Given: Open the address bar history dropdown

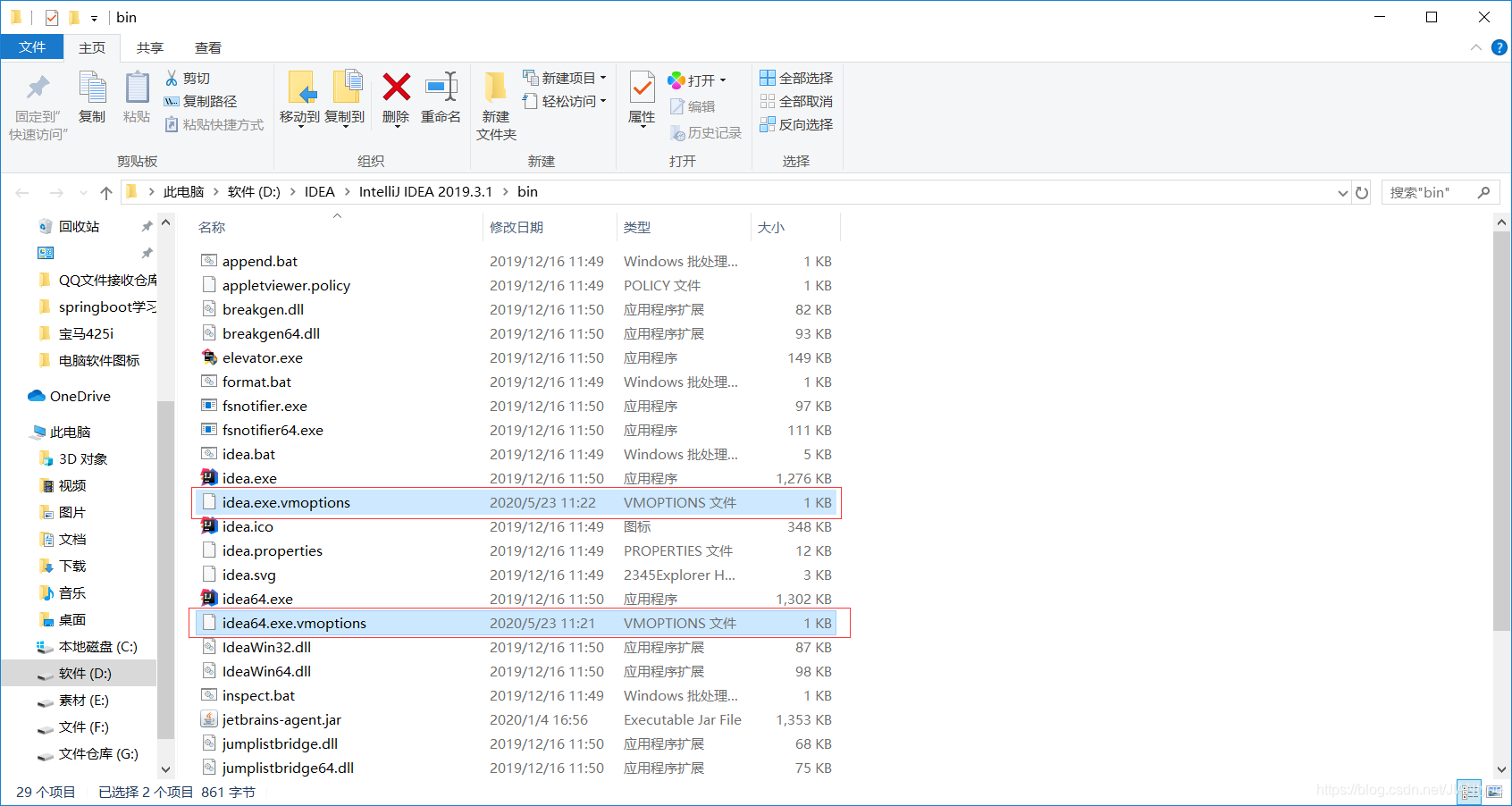Looking at the screenshot, I should [1342, 193].
